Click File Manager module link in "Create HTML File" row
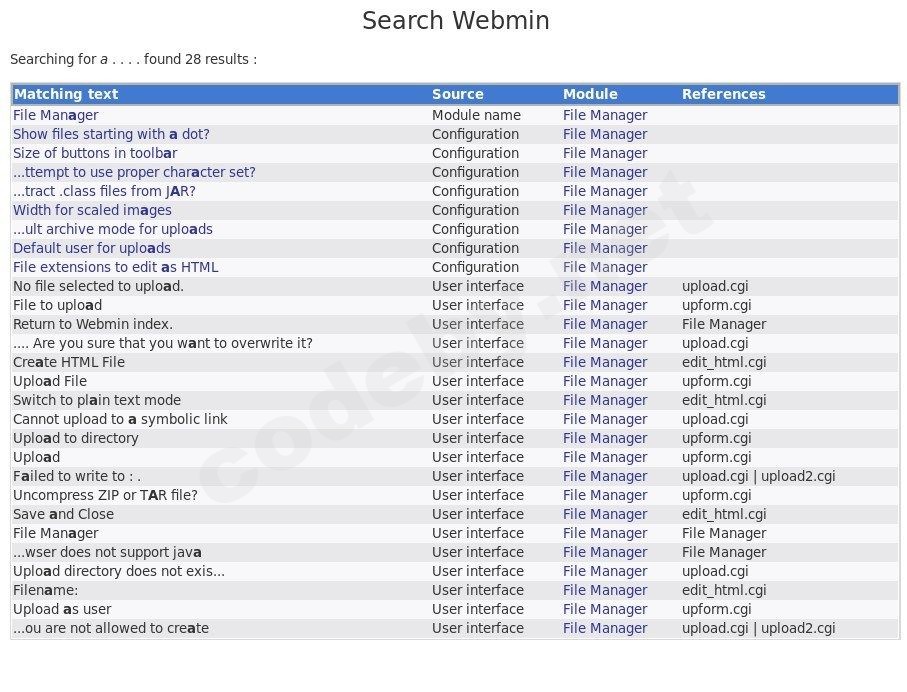The image size is (907, 692). (x=605, y=362)
